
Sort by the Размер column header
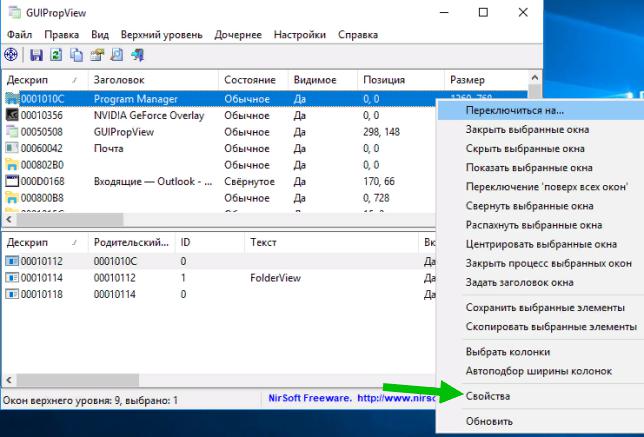[487, 80]
